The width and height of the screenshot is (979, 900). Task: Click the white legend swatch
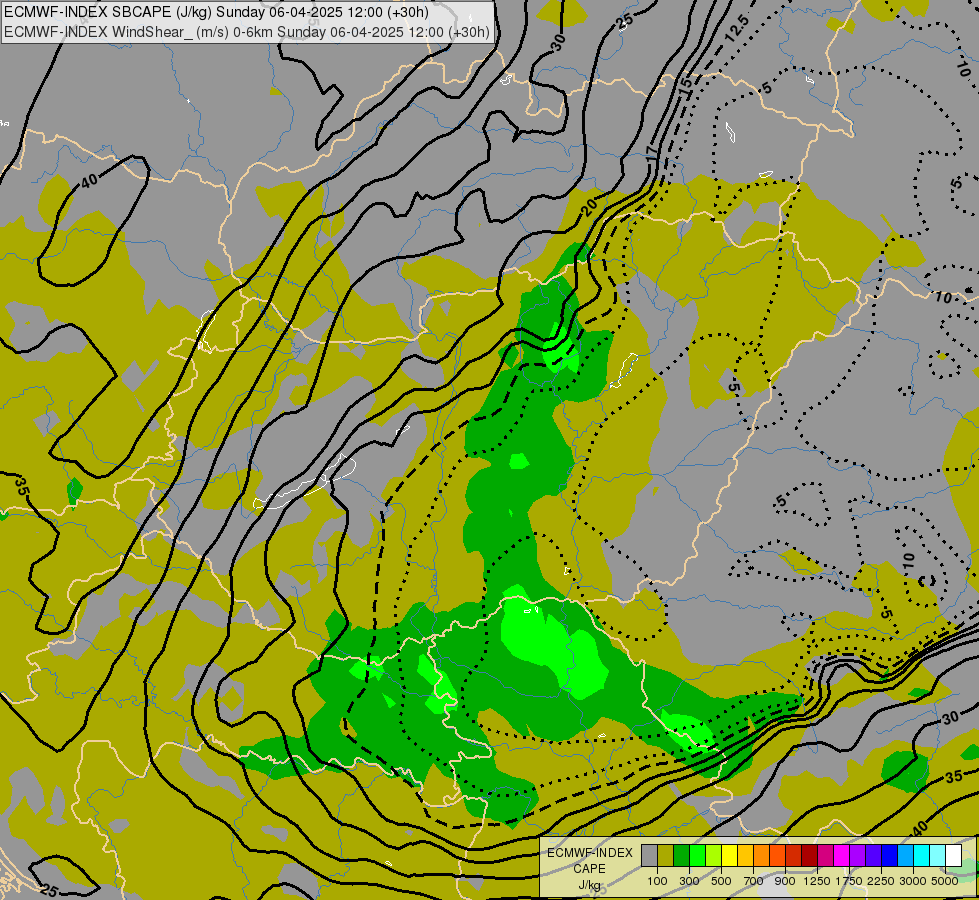pyautogui.click(x=953, y=855)
